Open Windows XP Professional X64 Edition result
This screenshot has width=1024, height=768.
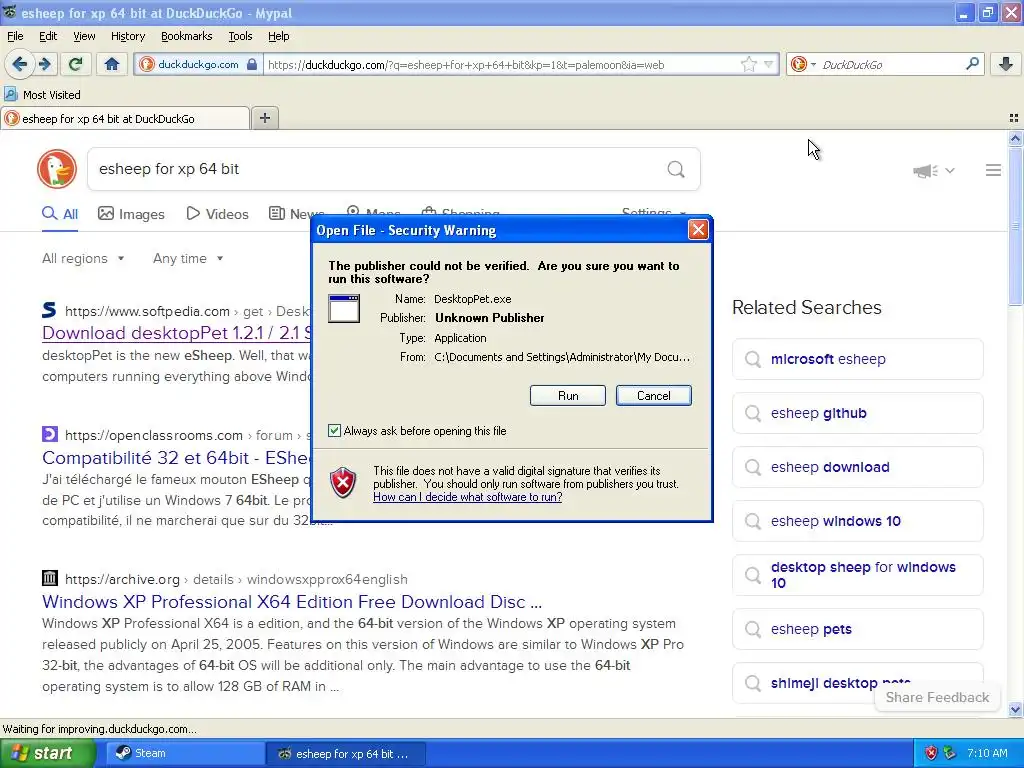coord(292,601)
